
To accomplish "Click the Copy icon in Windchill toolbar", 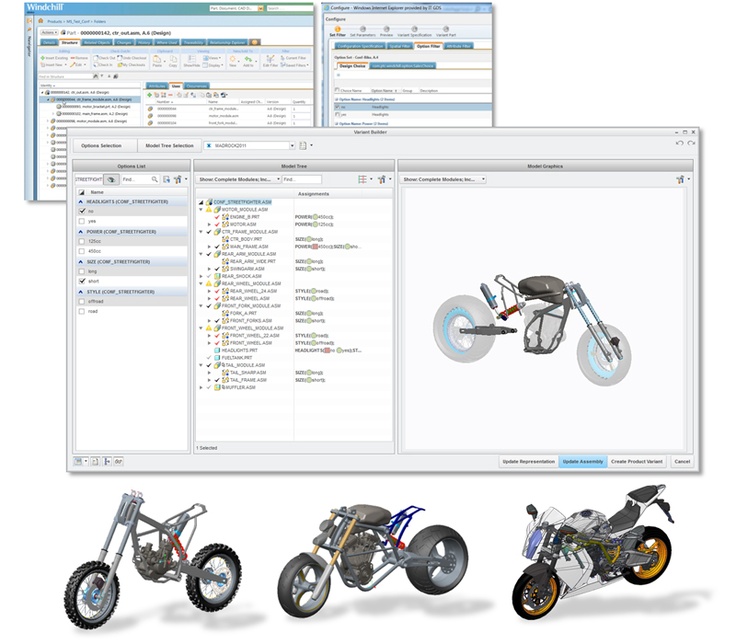I will [x=173, y=59].
